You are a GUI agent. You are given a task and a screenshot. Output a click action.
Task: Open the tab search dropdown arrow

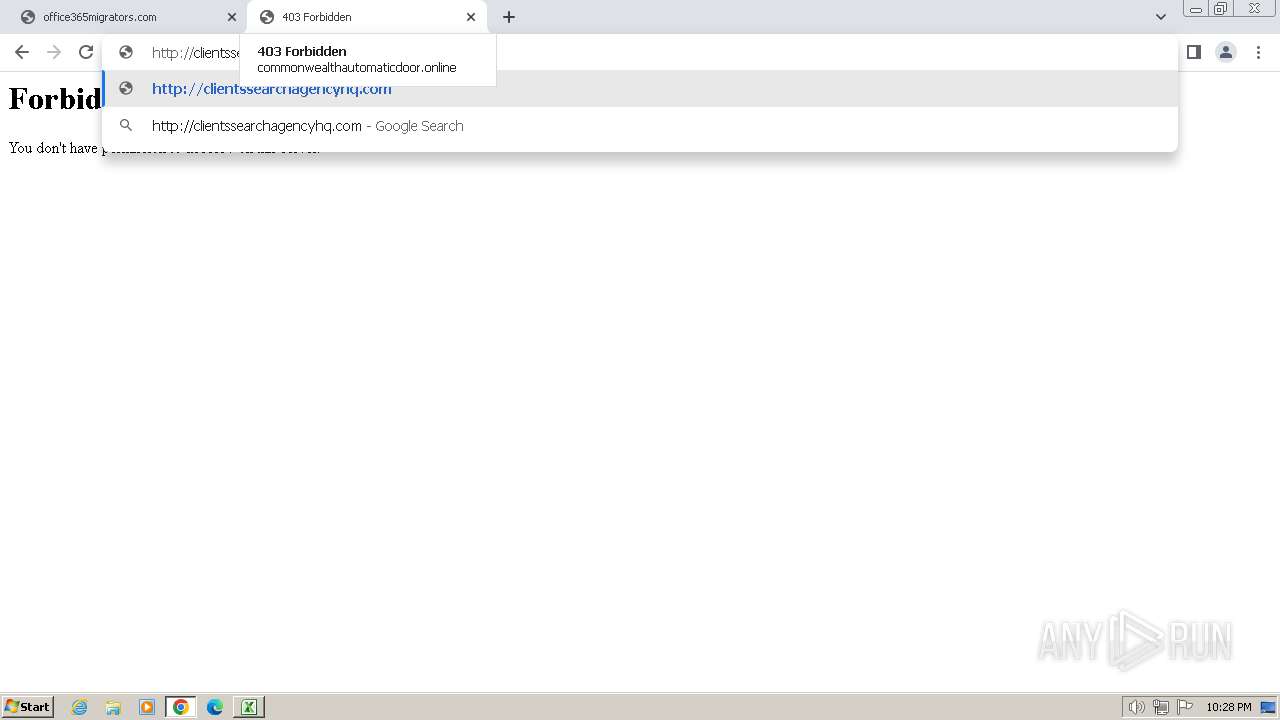(1160, 17)
